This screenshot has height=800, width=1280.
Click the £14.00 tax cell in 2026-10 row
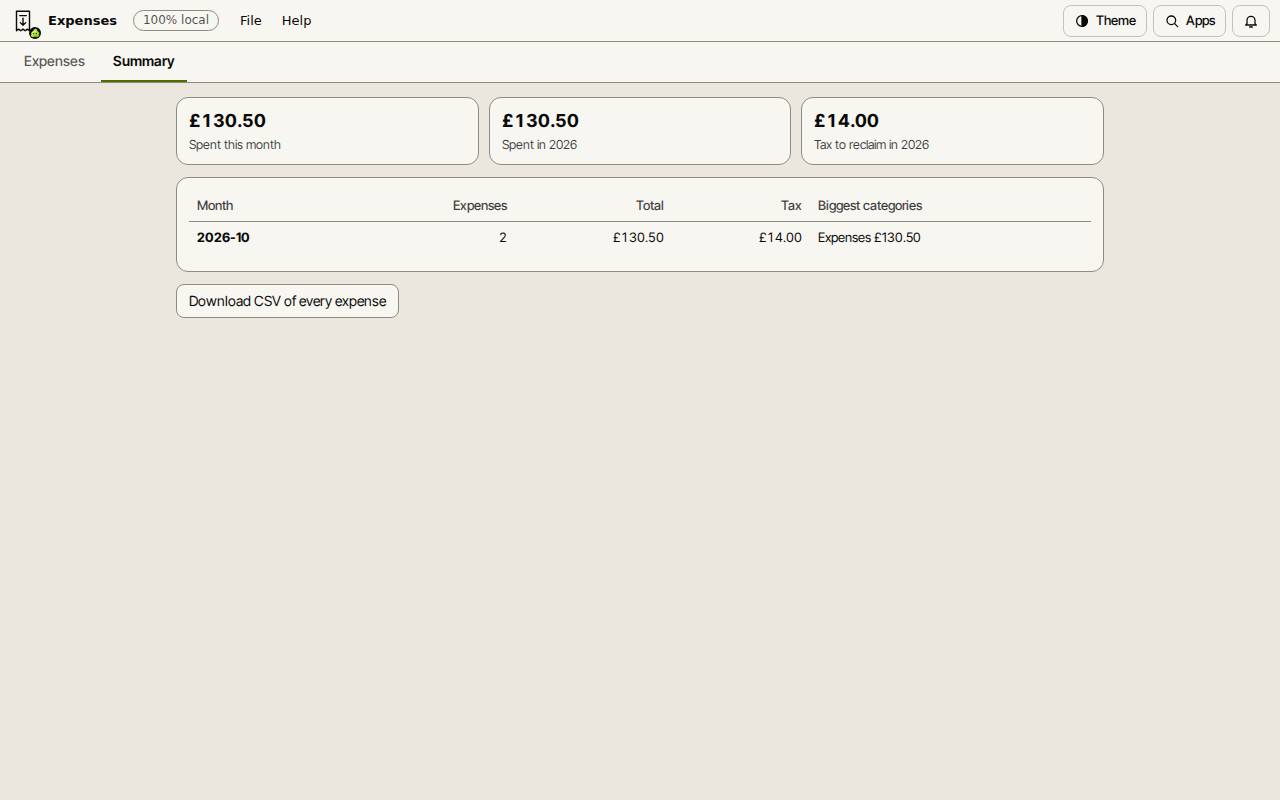click(x=780, y=237)
